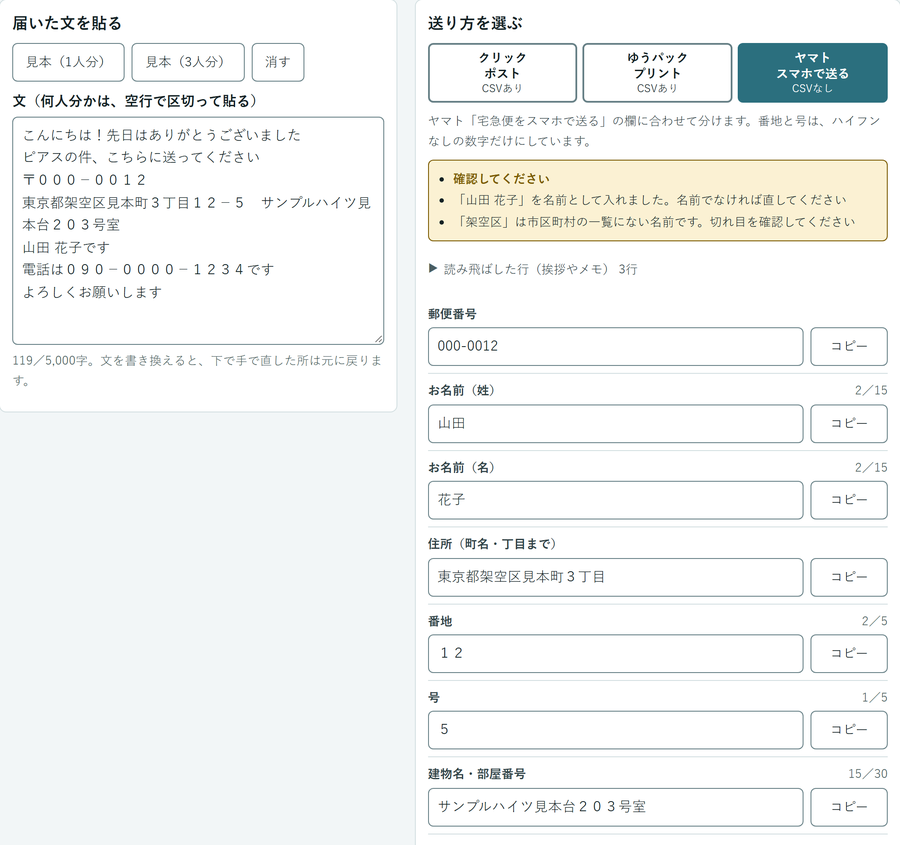Copy the お名前（姓） value
The height and width of the screenshot is (845, 900).
[x=849, y=424]
